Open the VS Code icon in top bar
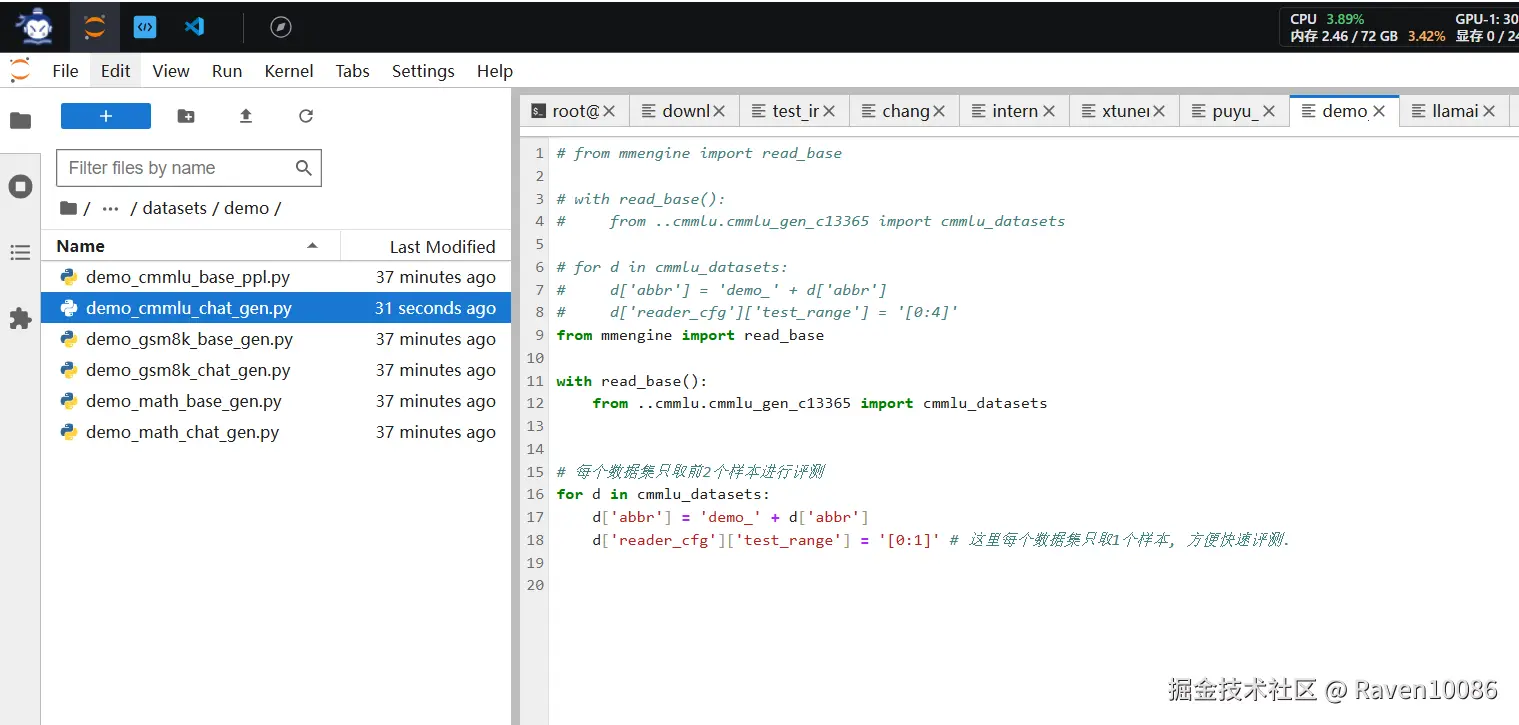 [x=195, y=27]
